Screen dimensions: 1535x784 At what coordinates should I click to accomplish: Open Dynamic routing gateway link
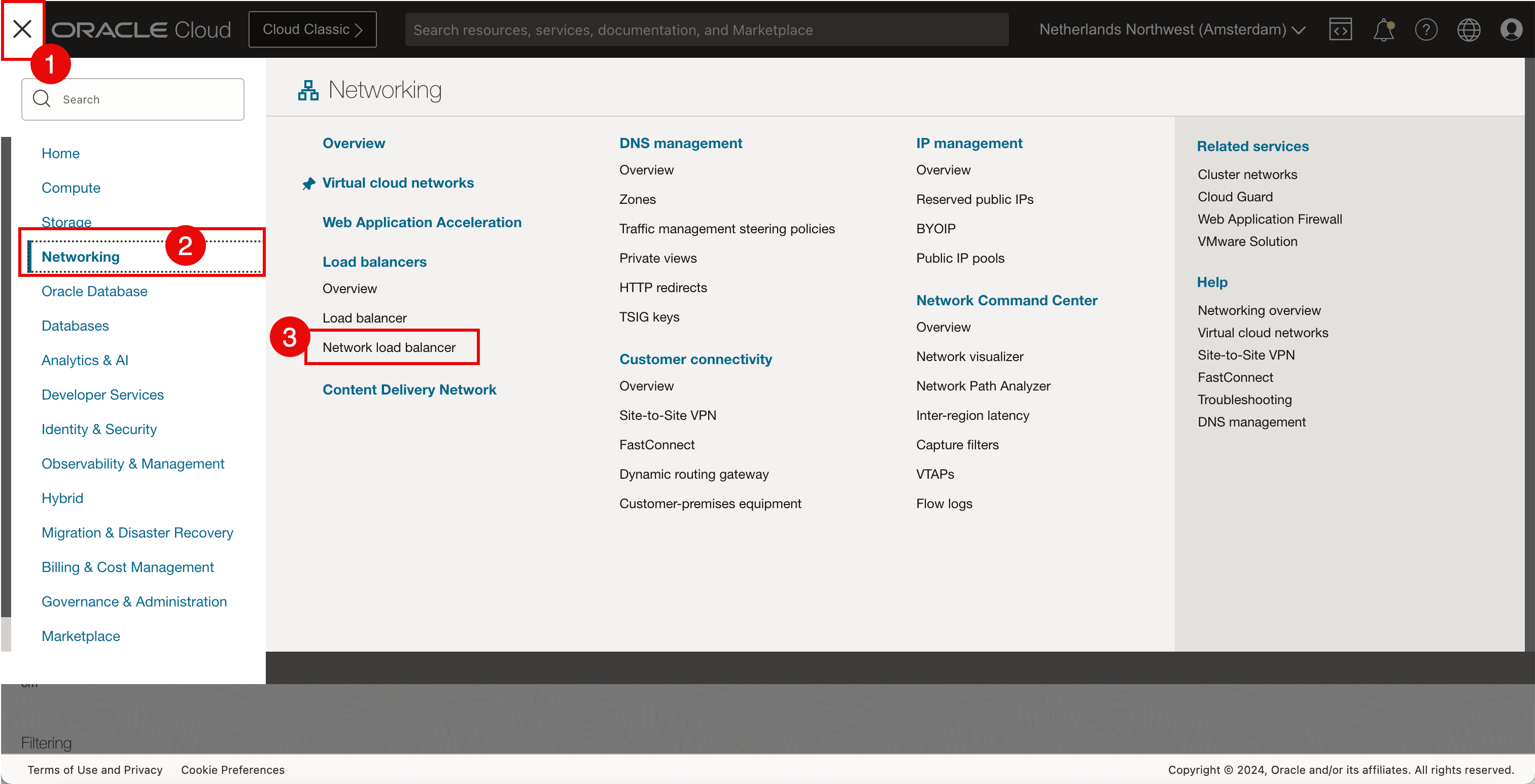coord(693,474)
